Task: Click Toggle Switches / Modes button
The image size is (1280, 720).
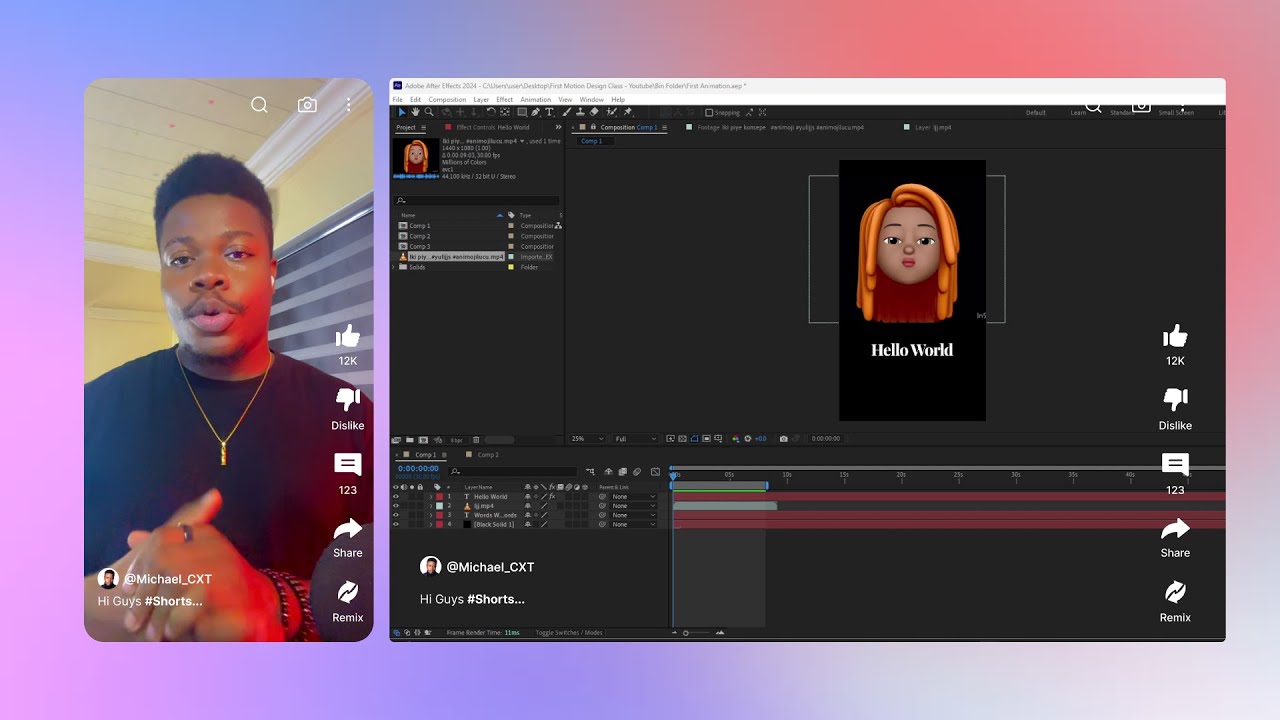Action: click(x=569, y=633)
